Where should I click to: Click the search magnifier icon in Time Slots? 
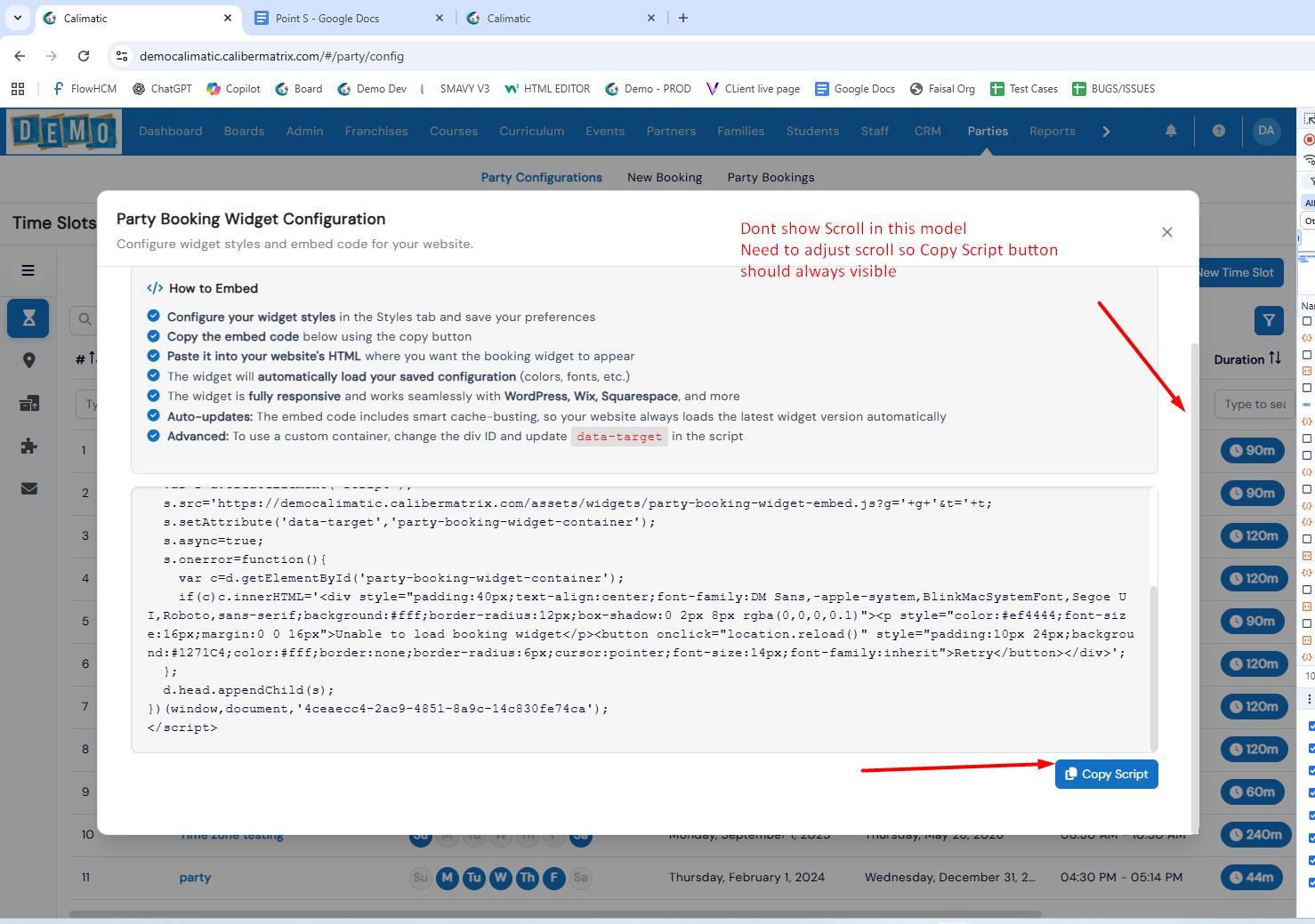pyautogui.click(x=85, y=319)
